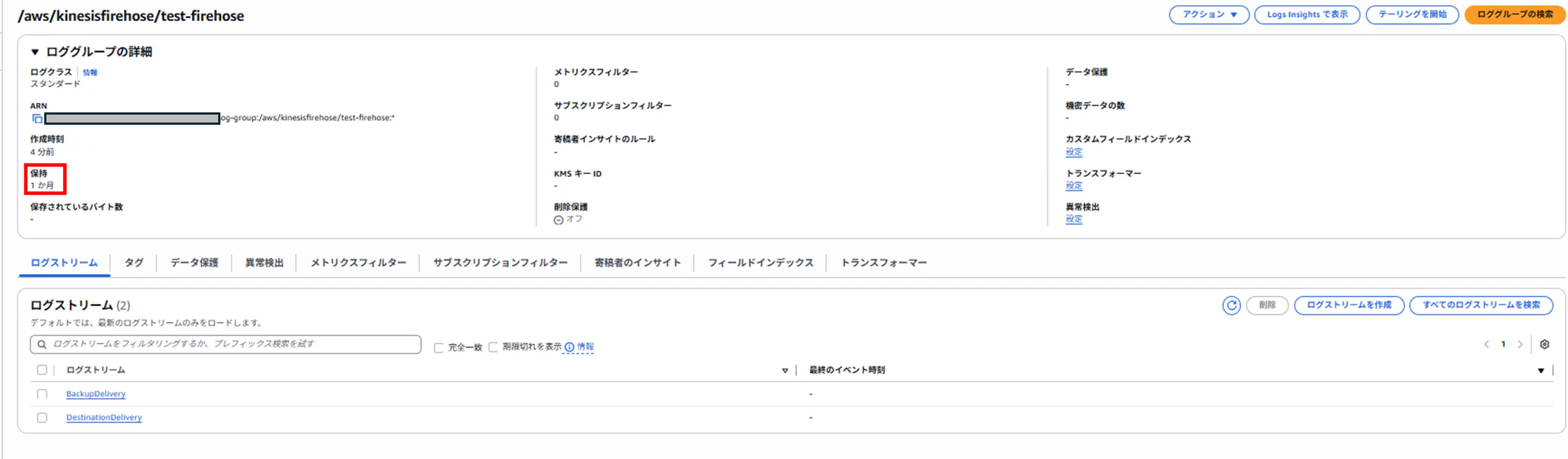Refresh the log streams list
The width and height of the screenshot is (1568, 459).
click(x=1231, y=305)
